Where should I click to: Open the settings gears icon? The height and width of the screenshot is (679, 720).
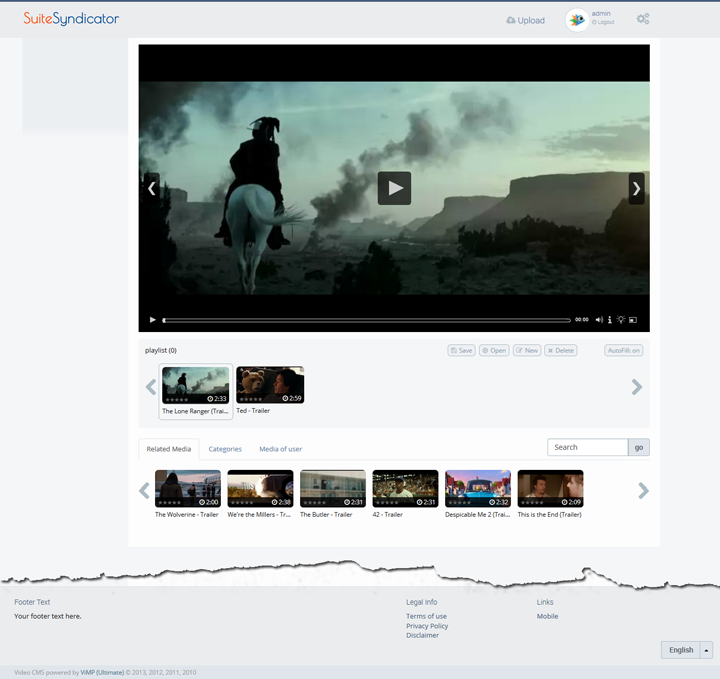coord(643,19)
